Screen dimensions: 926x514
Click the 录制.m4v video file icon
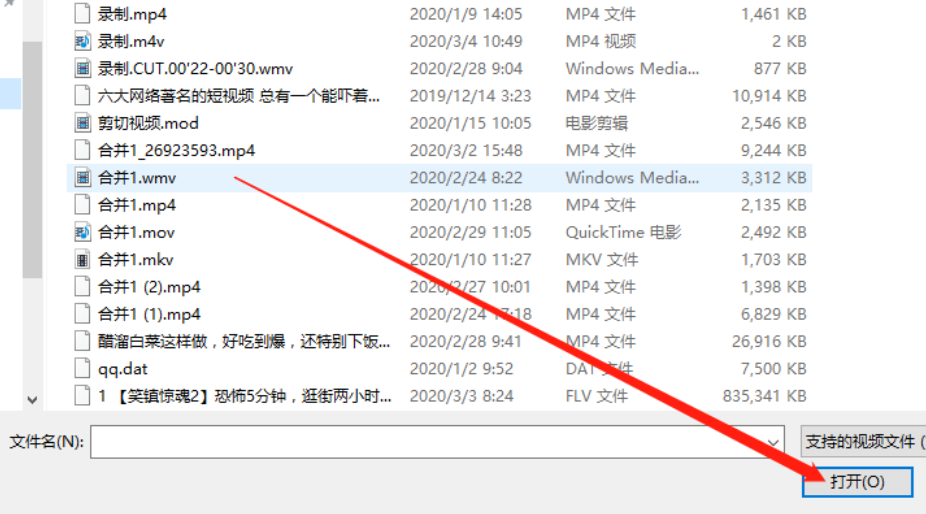pos(83,41)
